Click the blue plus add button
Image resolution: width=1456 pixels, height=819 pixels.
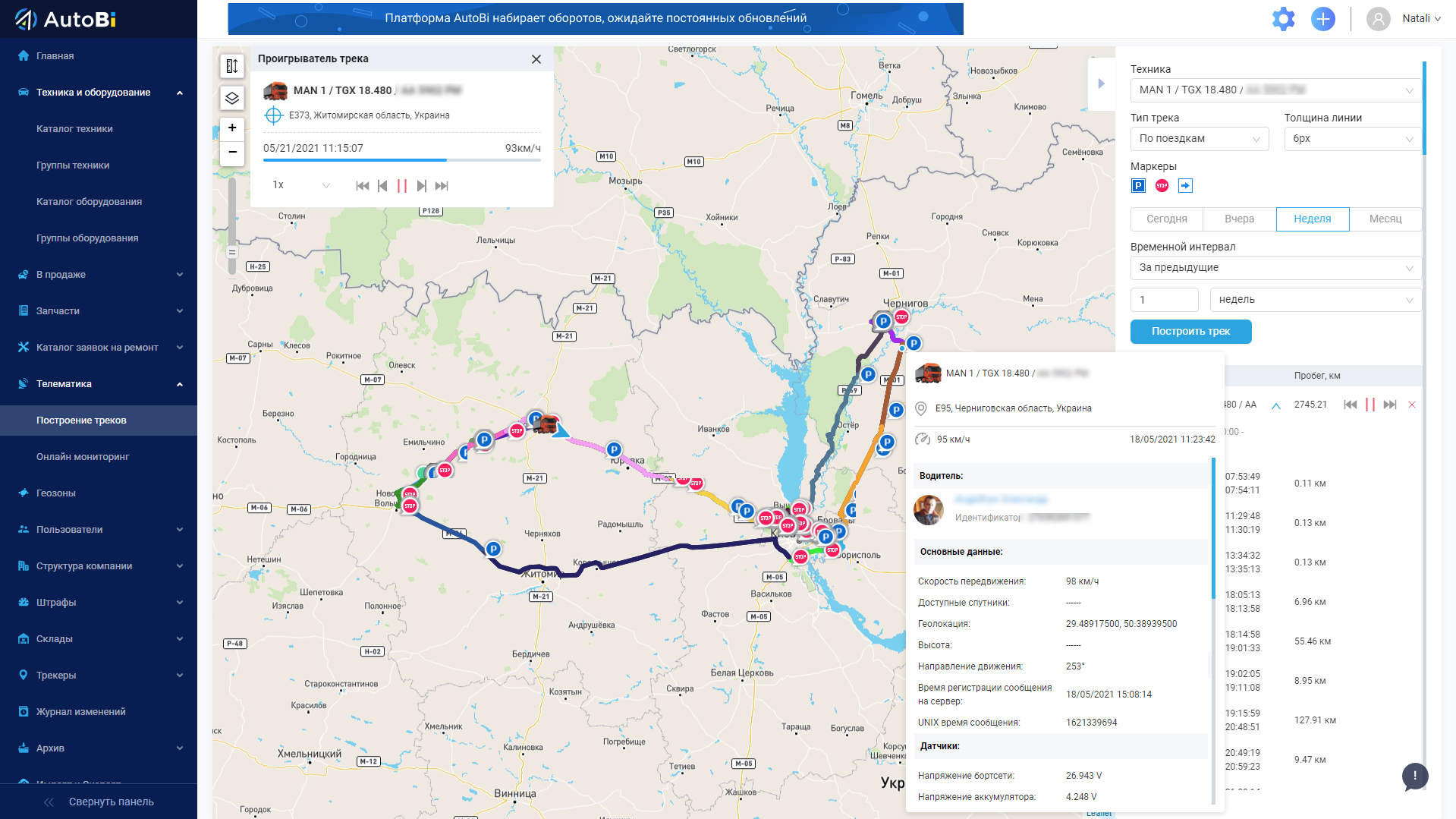1323,19
